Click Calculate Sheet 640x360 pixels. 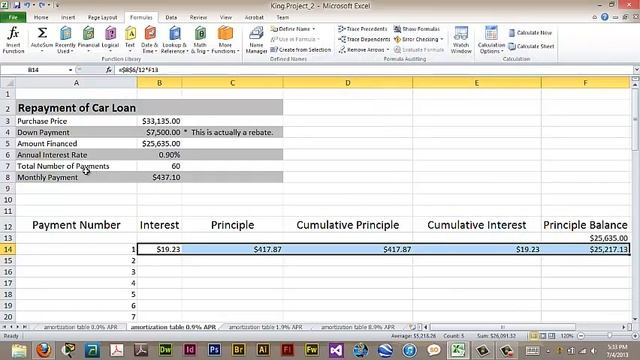click(531, 46)
